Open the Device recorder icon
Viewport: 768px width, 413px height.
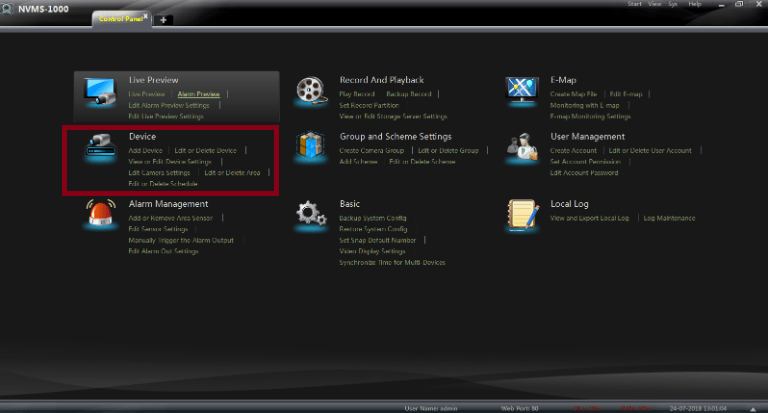(100, 148)
